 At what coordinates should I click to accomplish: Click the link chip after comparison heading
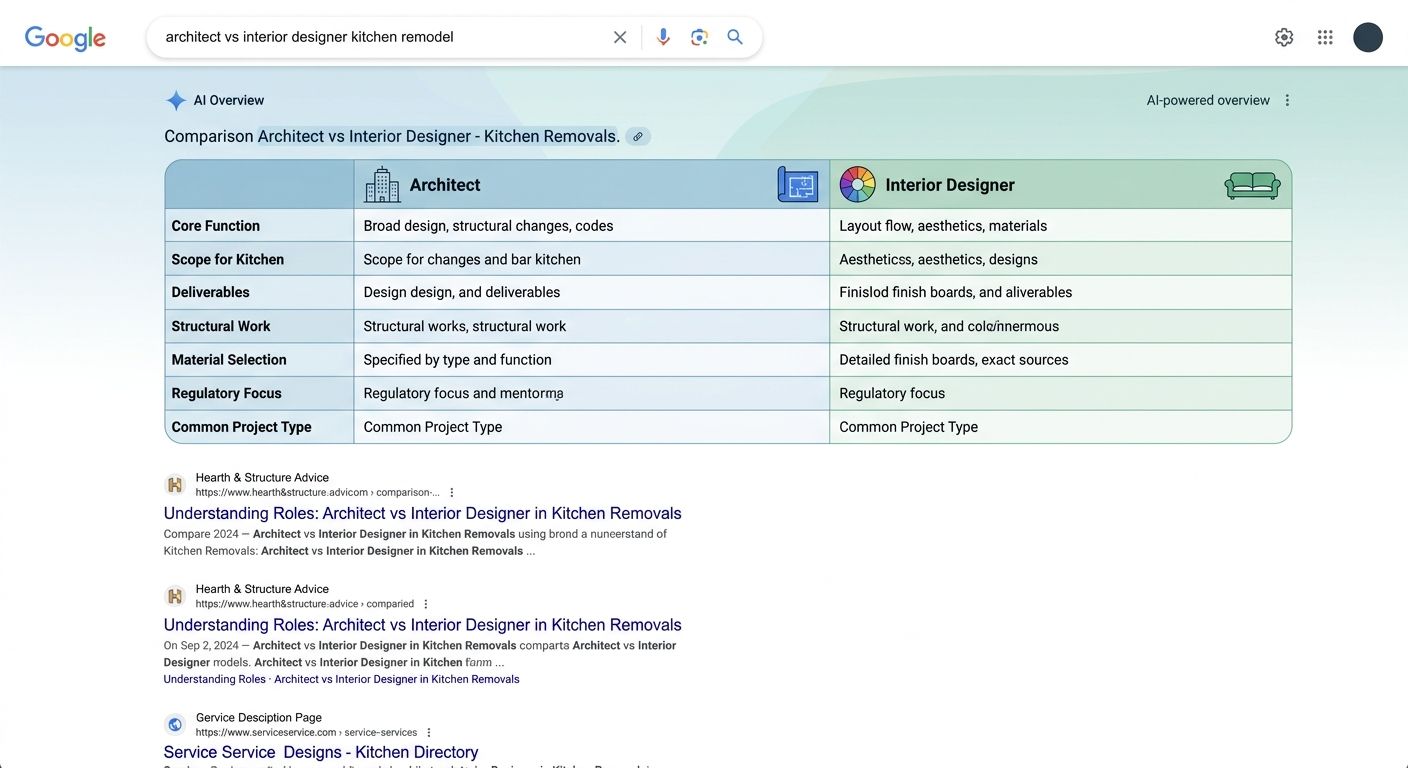click(x=638, y=136)
